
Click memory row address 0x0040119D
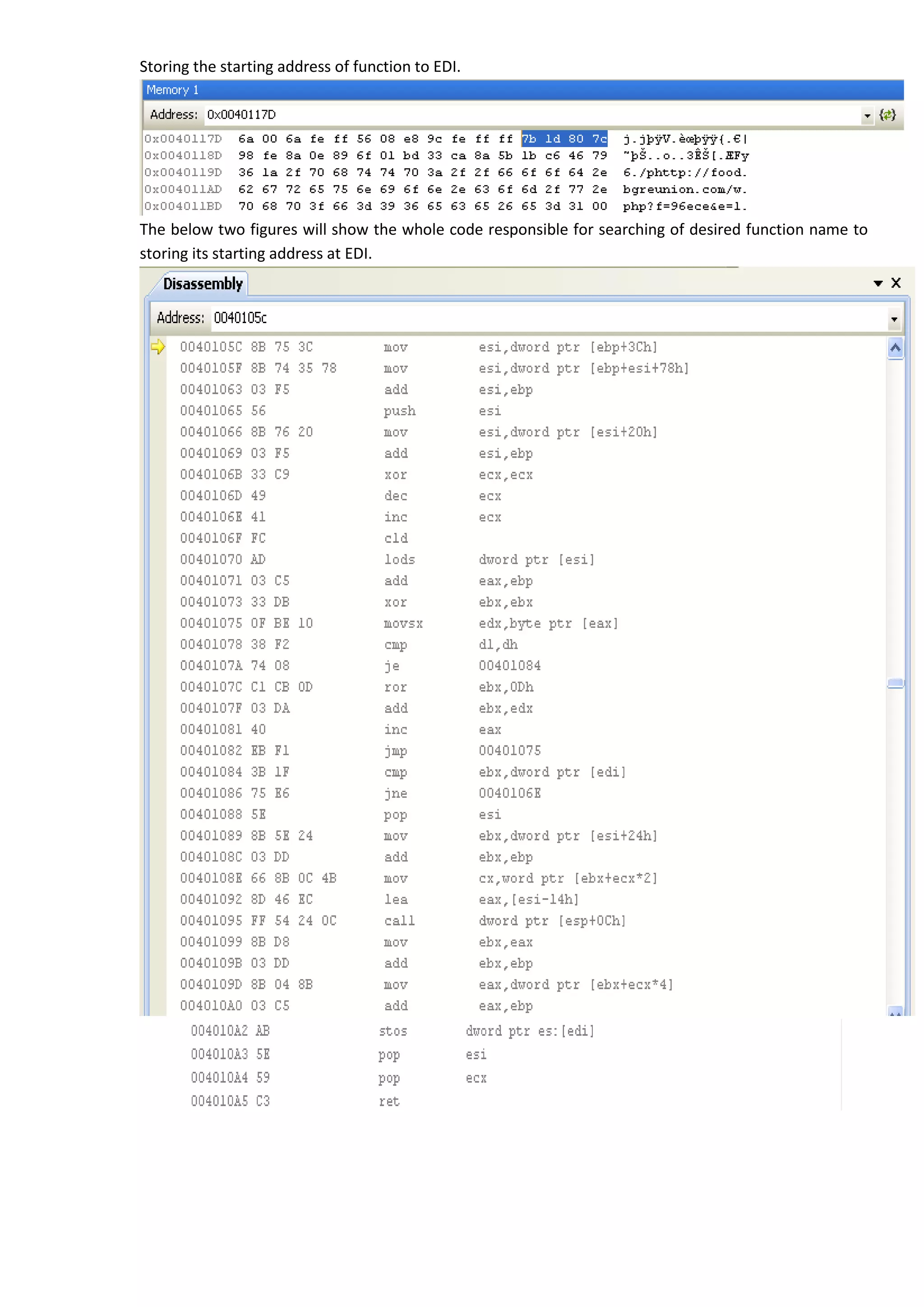(x=183, y=172)
